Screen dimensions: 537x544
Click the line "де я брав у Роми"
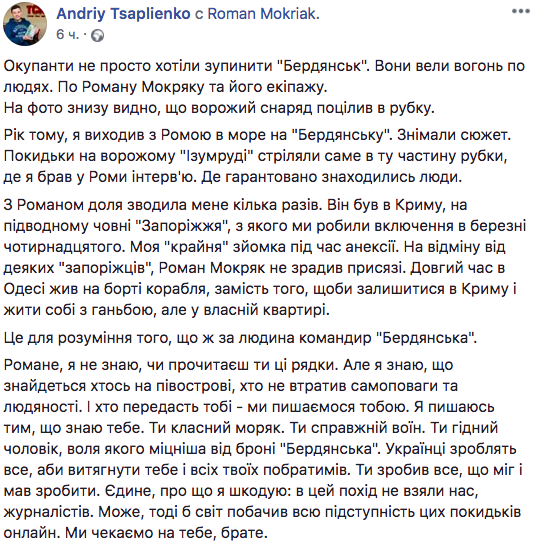(x=233, y=177)
